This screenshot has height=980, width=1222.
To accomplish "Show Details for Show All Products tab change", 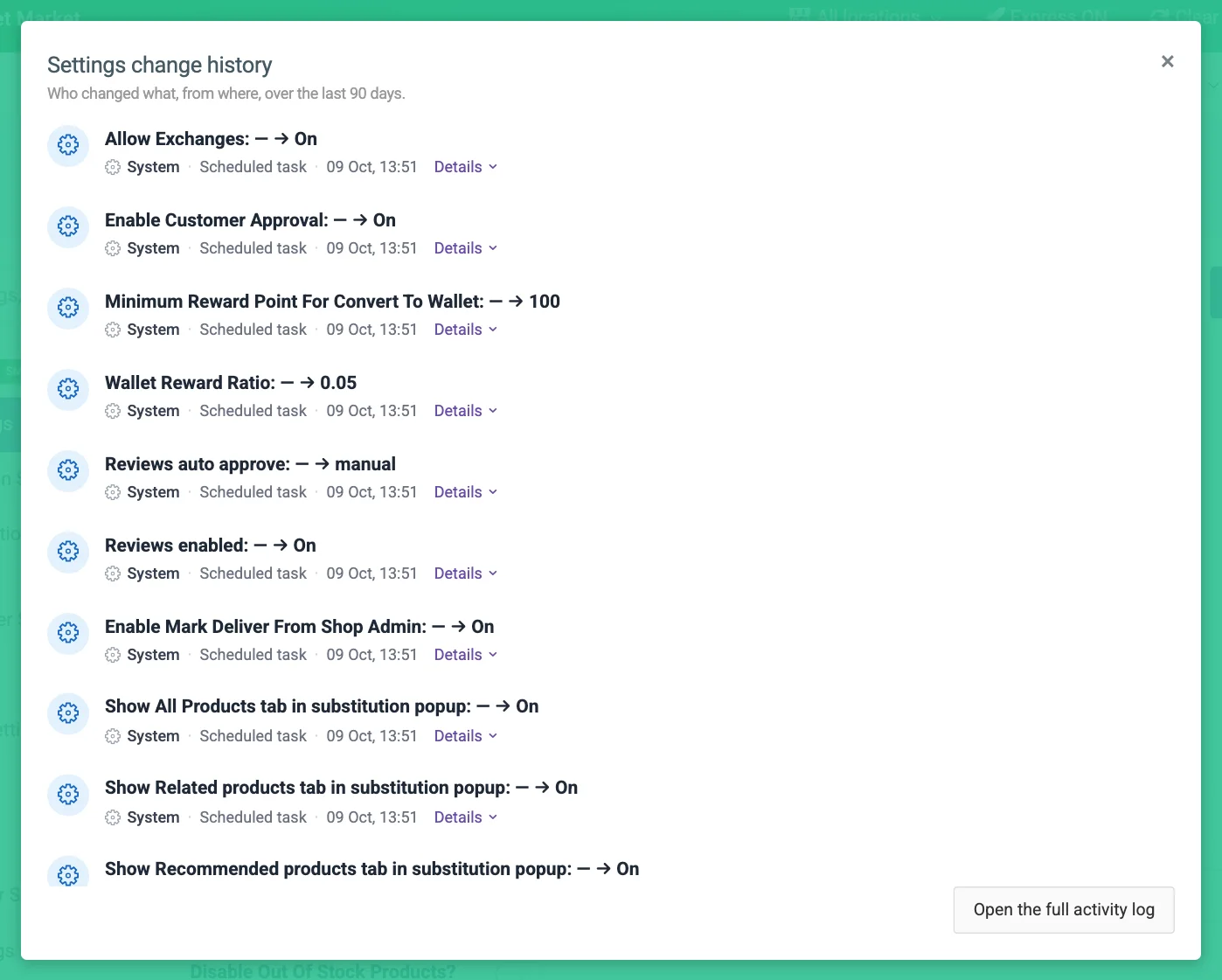I will click(466, 736).
